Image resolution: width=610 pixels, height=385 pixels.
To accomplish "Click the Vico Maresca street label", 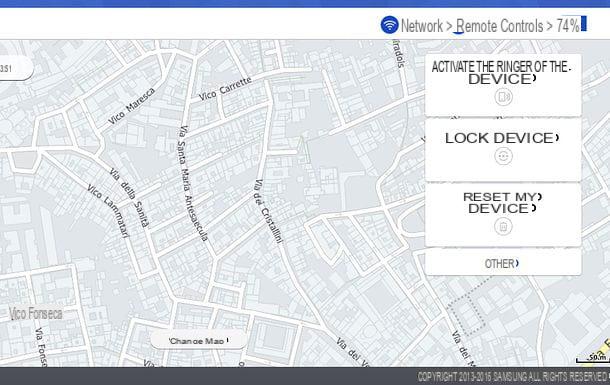I will [131, 106].
